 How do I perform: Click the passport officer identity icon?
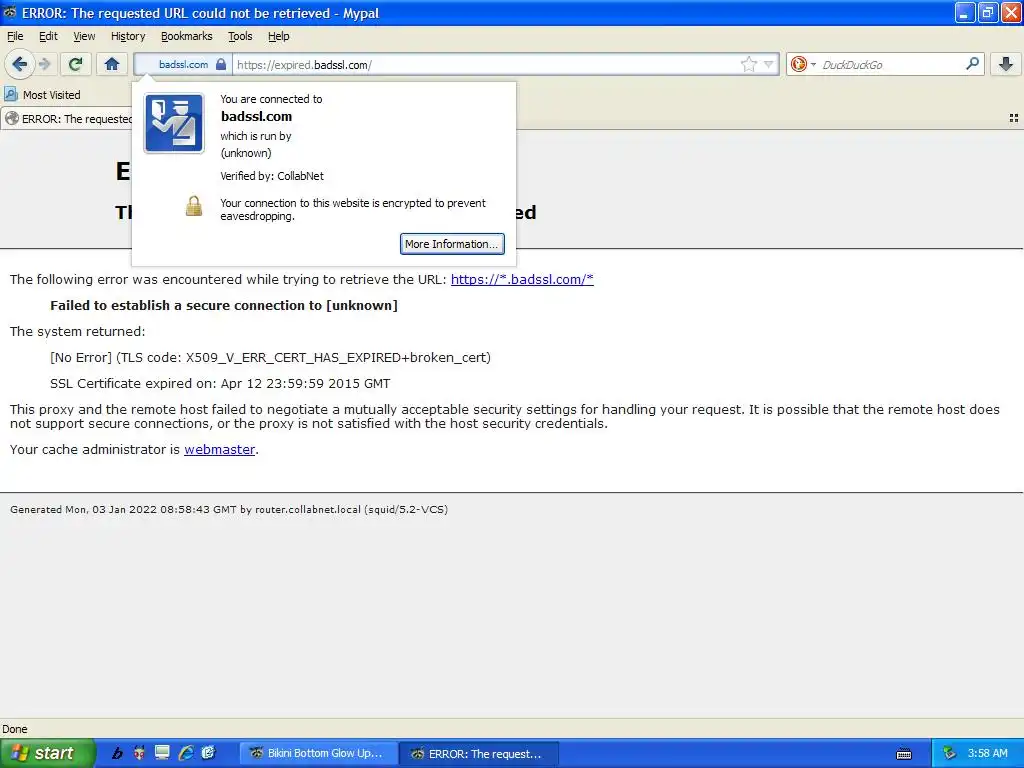pos(174,123)
